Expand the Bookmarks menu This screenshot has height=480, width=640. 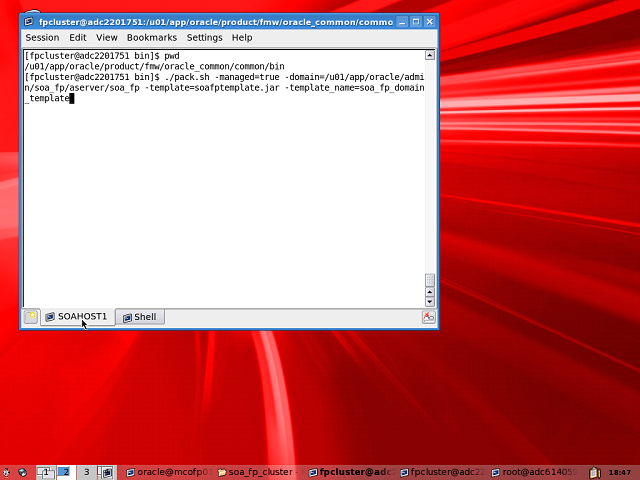coord(151,37)
